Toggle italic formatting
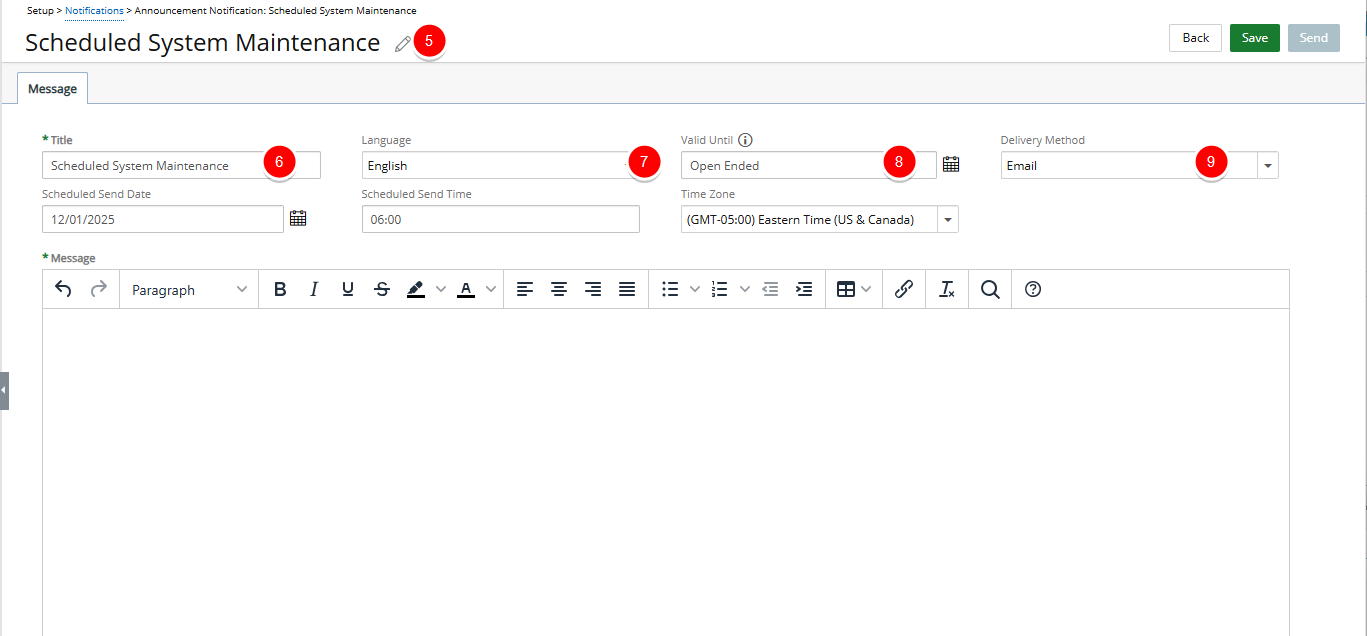This screenshot has width=1367, height=636. click(x=314, y=289)
